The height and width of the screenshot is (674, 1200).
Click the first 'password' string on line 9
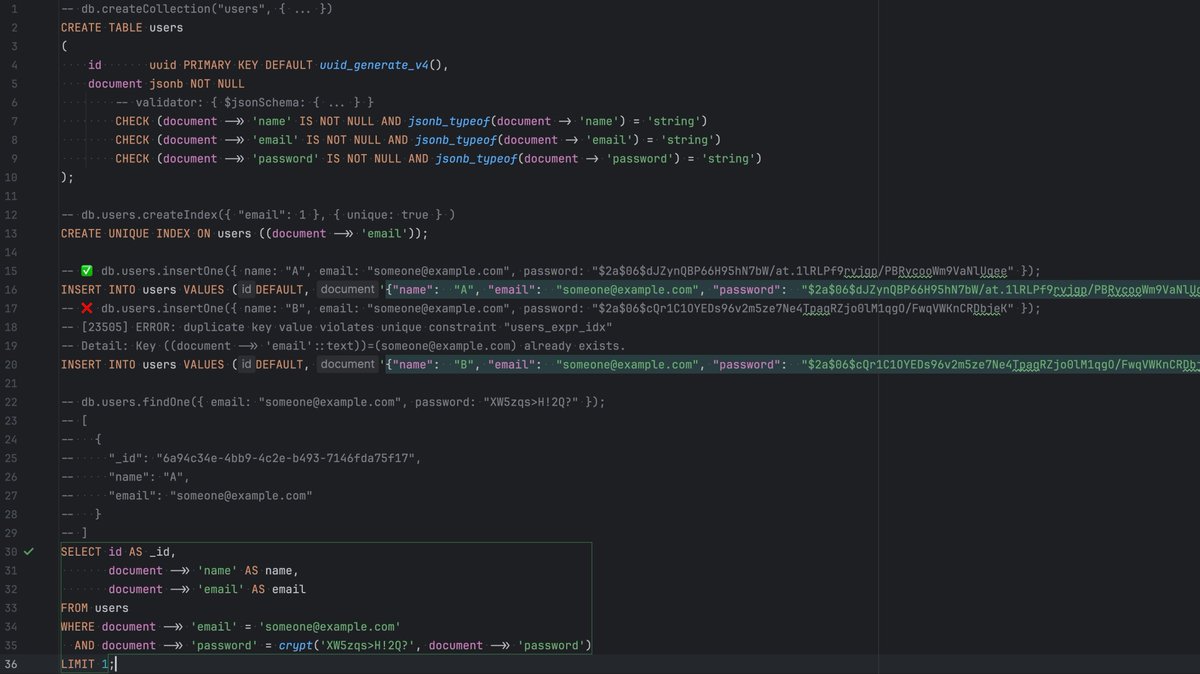pos(285,159)
